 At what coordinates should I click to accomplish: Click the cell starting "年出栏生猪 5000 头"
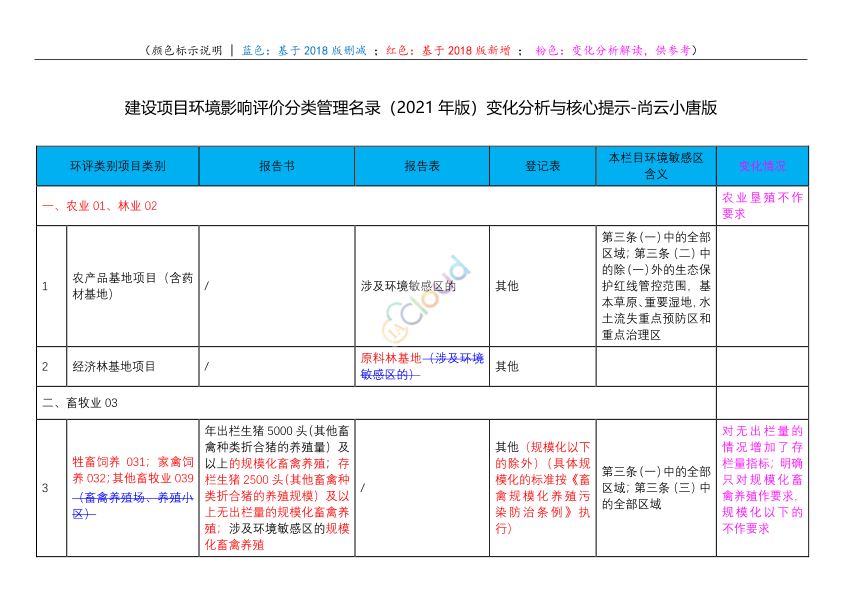click(x=277, y=488)
